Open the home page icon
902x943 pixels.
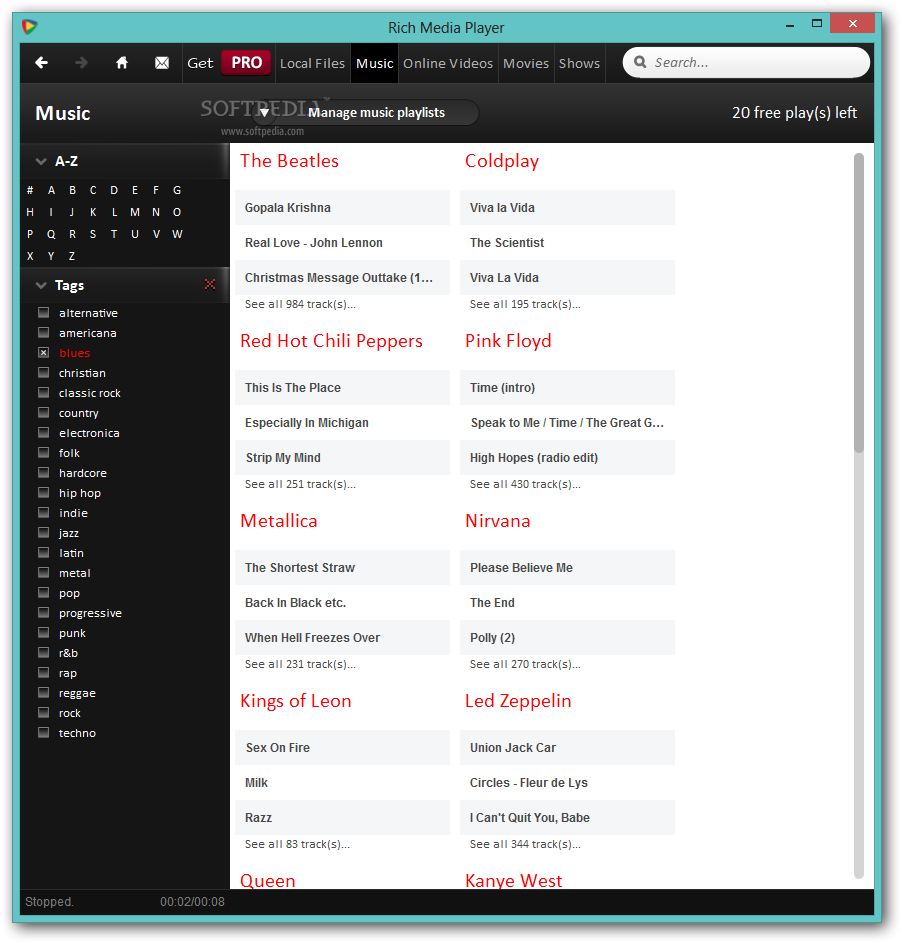pos(121,63)
